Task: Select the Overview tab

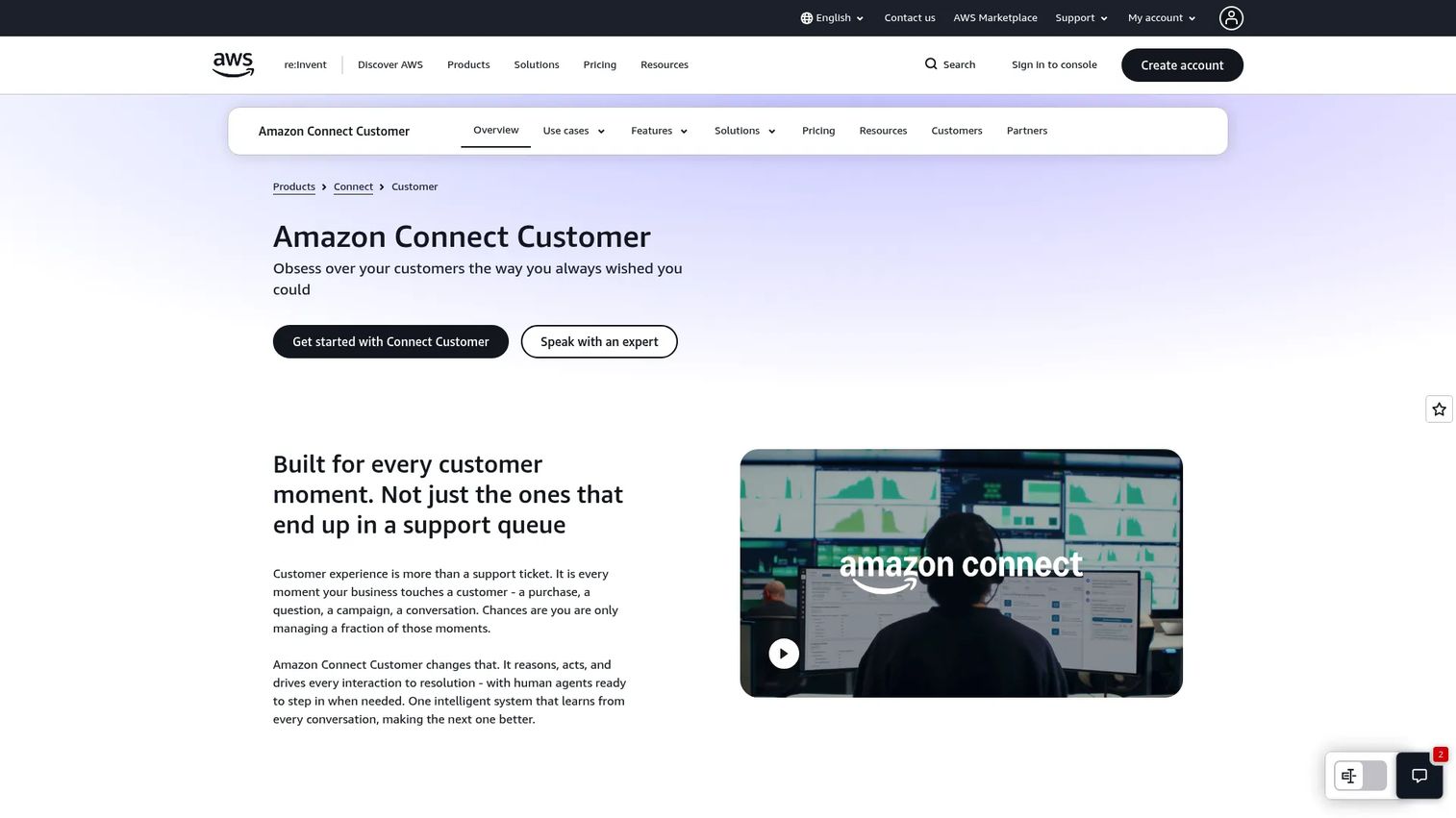Action: coord(495,130)
